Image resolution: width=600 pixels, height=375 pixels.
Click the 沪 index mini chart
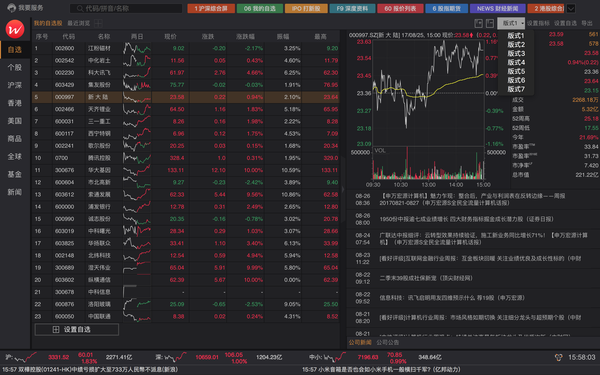point(26,357)
